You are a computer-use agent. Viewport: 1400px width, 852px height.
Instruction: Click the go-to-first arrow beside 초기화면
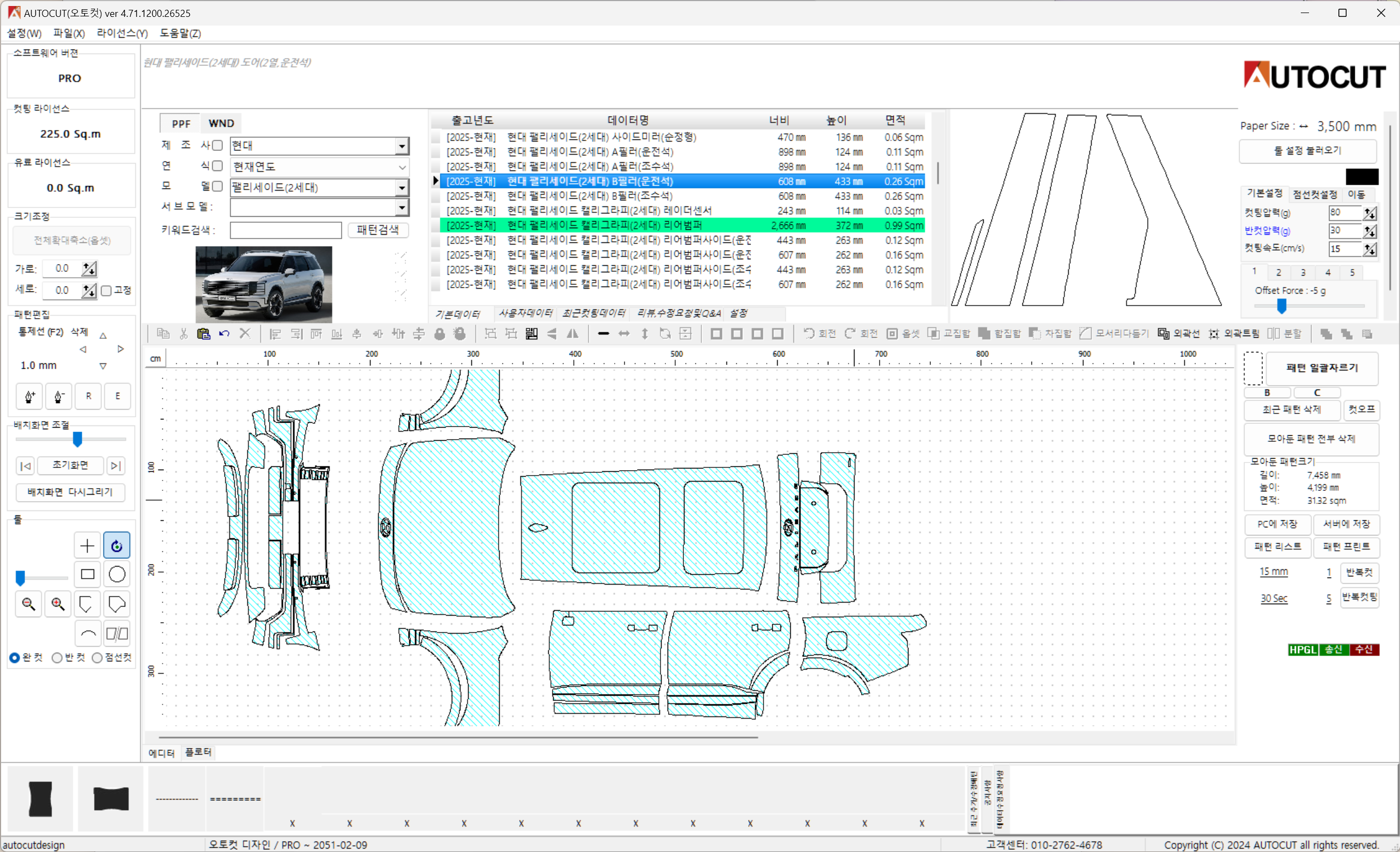coord(25,466)
